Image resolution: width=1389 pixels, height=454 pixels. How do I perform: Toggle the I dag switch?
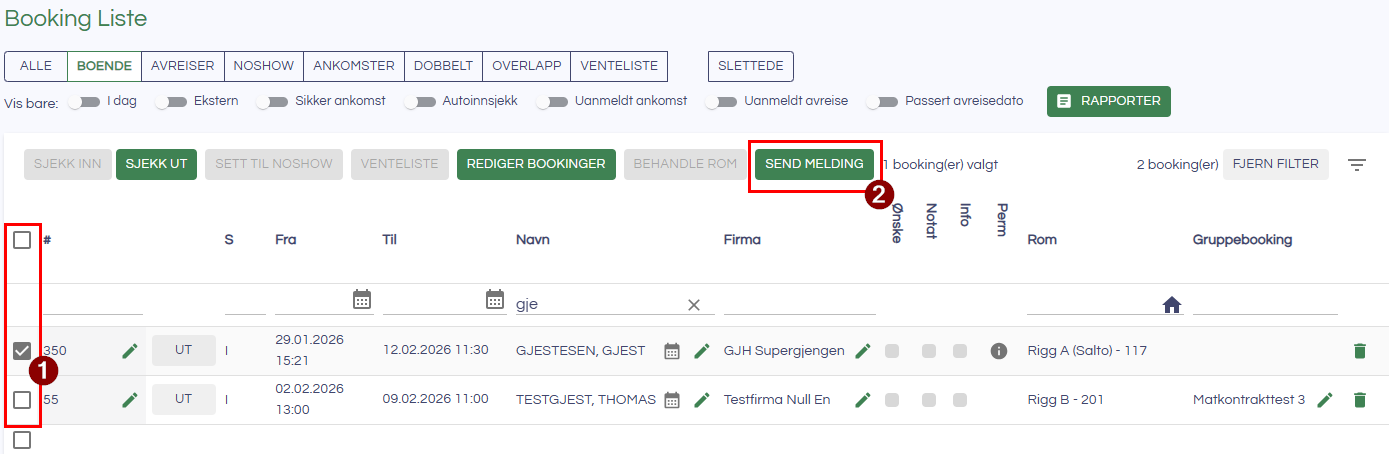[90, 101]
